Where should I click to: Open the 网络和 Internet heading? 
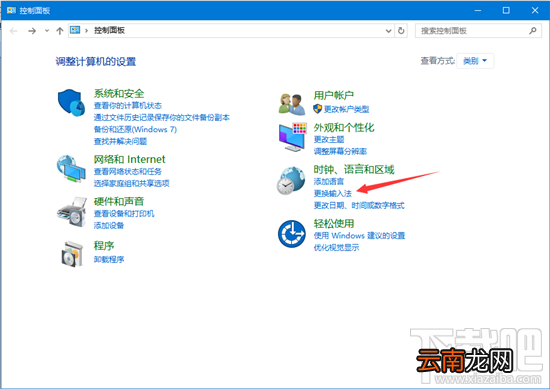click(x=129, y=159)
